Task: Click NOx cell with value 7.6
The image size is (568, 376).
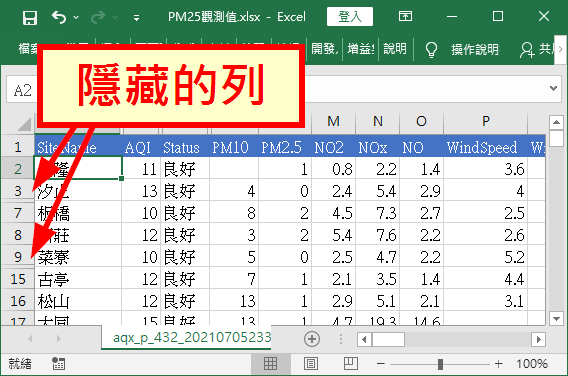Action: point(377,235)
